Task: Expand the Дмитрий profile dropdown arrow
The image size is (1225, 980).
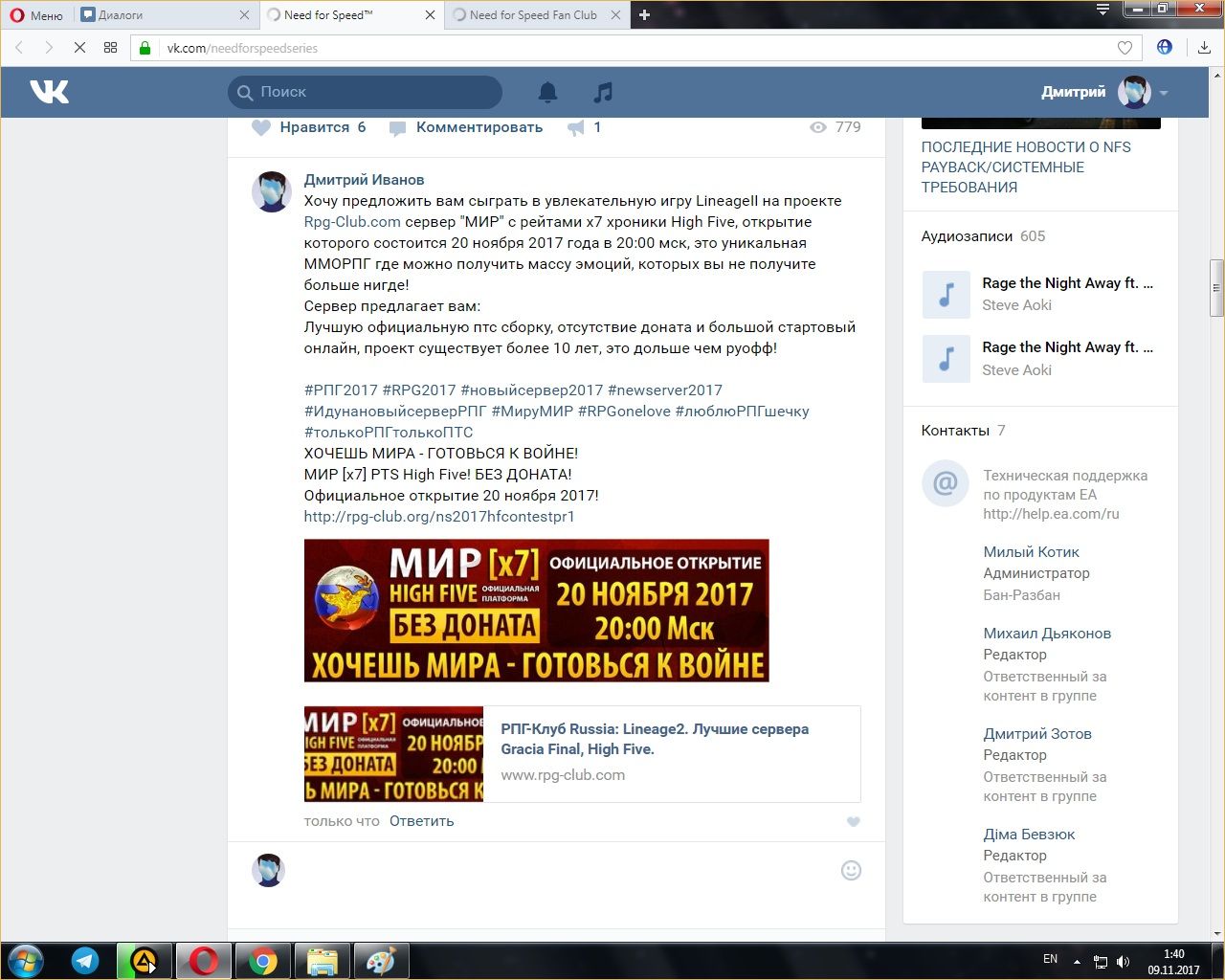Action: coord(1164,93)
